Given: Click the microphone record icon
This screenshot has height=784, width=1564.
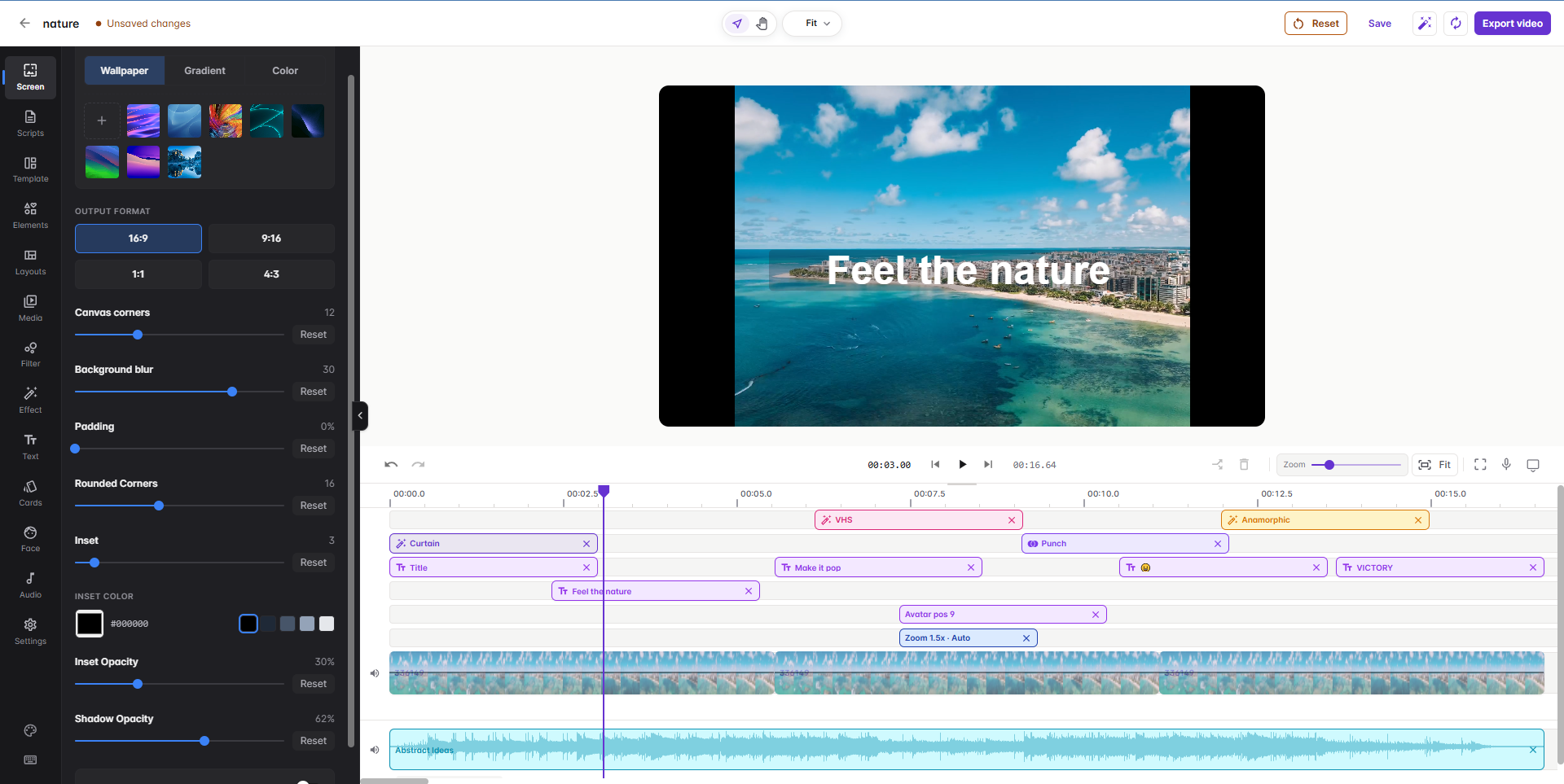Looking at the screenshot, I should tap(1506, 464).
